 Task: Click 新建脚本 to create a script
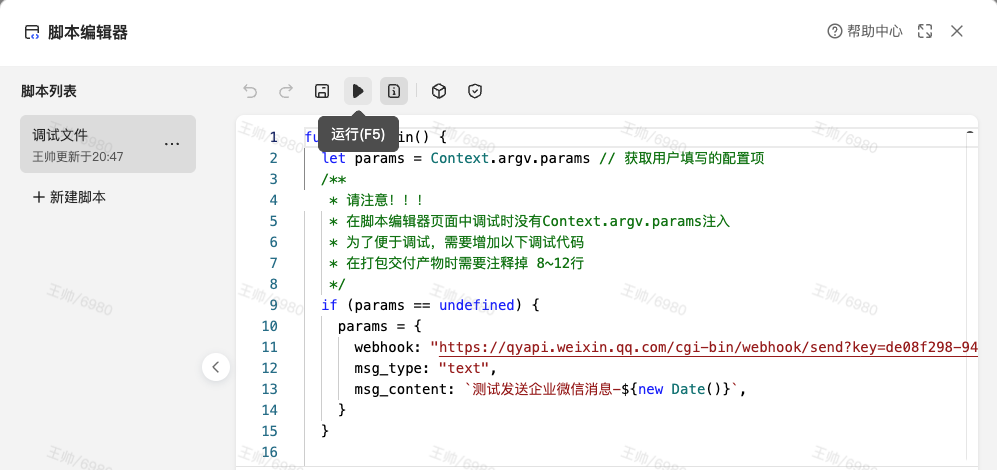pyautogui.click(x=69, y=197)
